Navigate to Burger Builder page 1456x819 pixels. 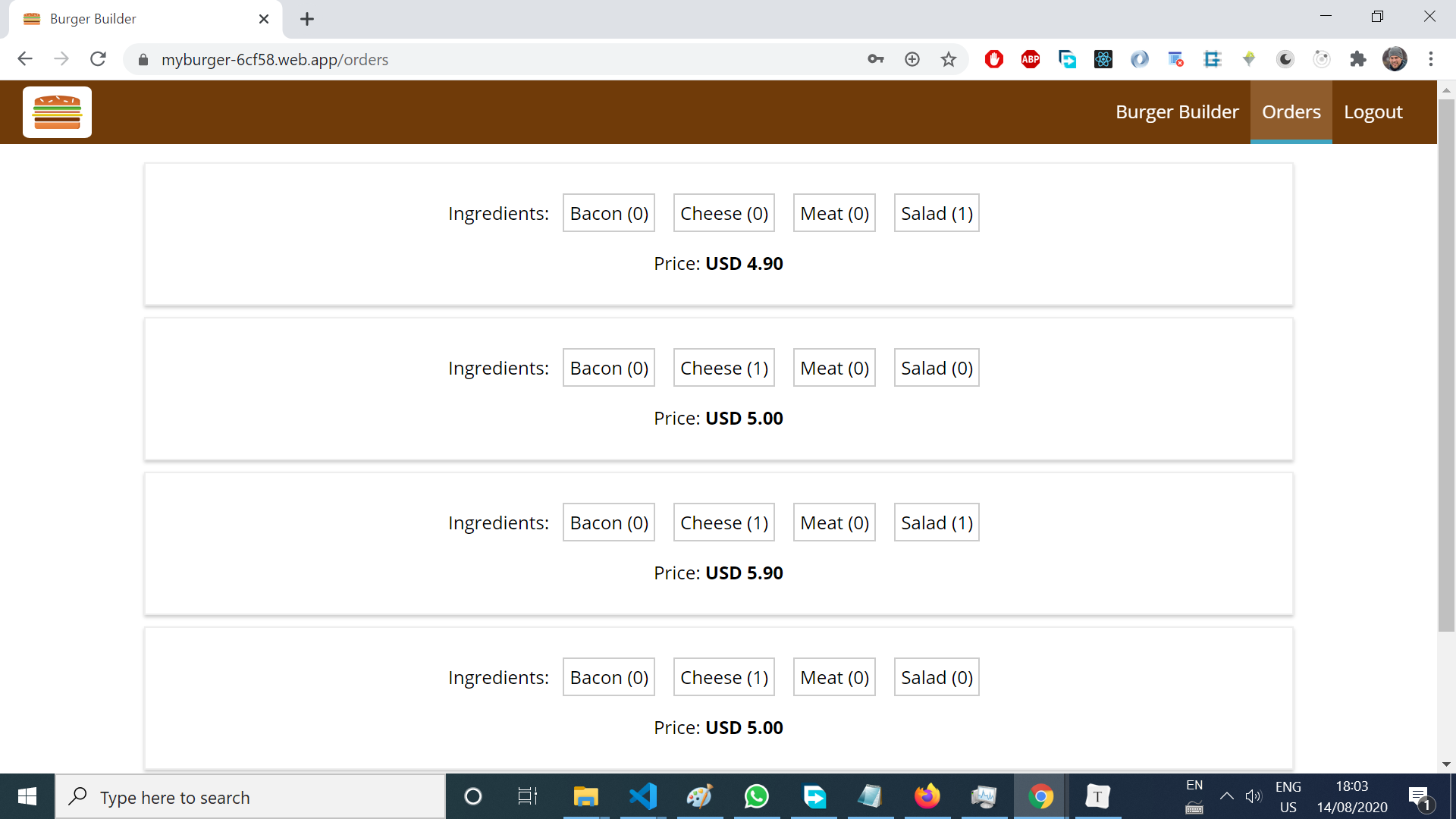(x=1178, y=111)
